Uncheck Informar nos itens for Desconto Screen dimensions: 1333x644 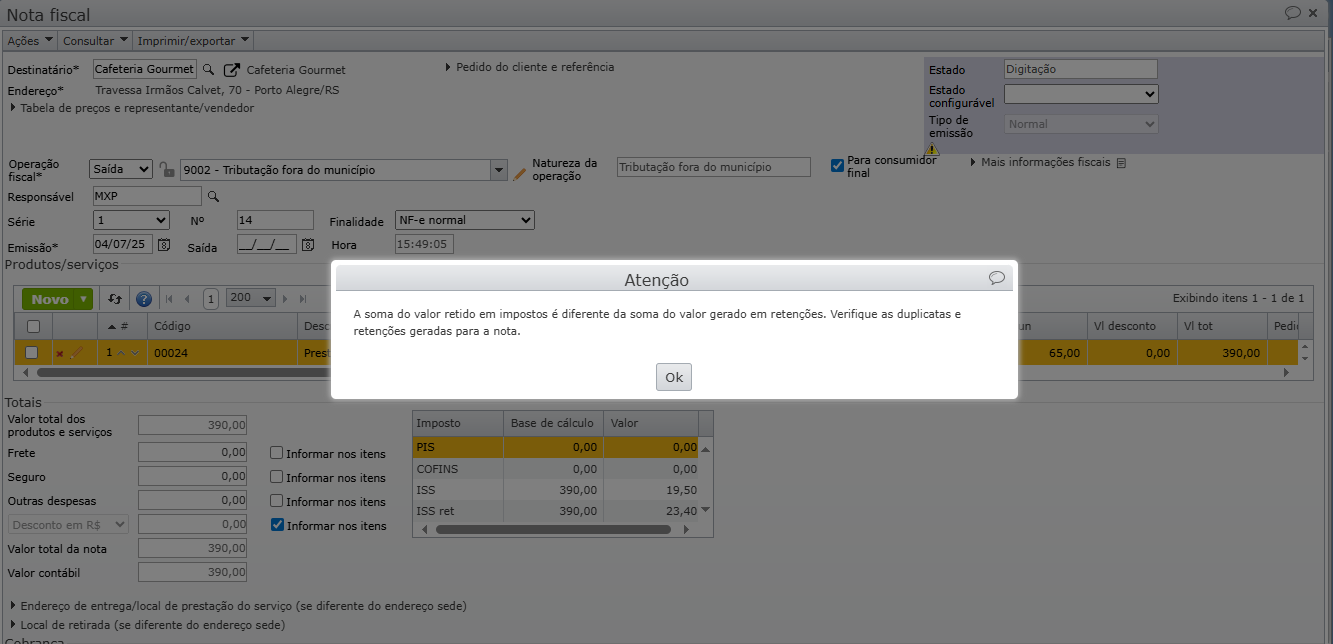[x=278, y=525]
